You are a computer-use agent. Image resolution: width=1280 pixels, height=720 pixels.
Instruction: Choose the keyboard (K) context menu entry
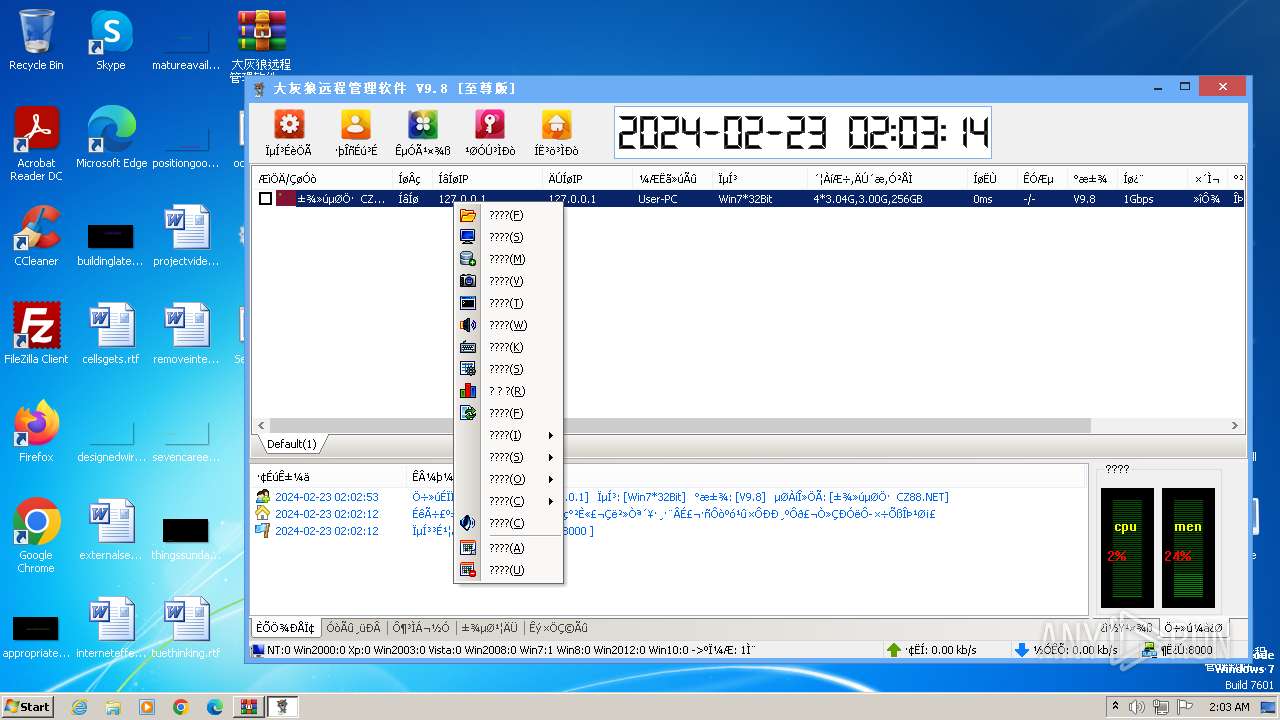(x=508, y=347)
